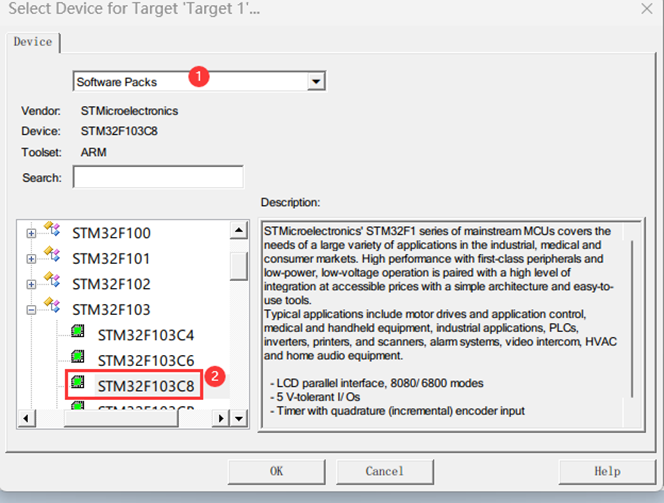The width and height of the screenshot is (664, 503).
Task: Click the STM32F103C8 chip icon
Action: [77, 382]
